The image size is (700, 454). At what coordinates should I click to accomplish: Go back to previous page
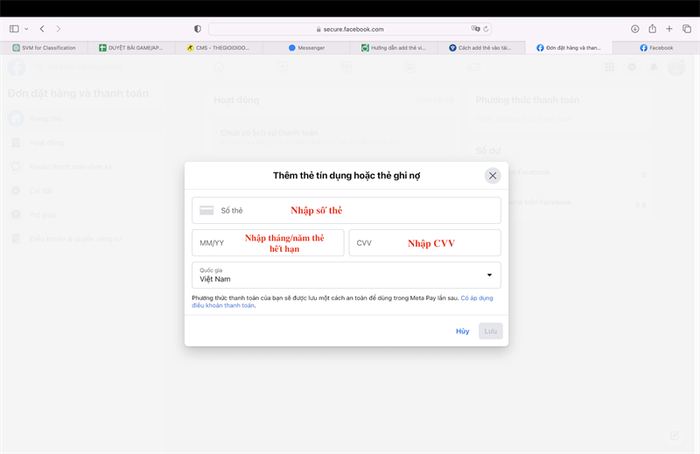pyautogui.click(x=42, y=29)
